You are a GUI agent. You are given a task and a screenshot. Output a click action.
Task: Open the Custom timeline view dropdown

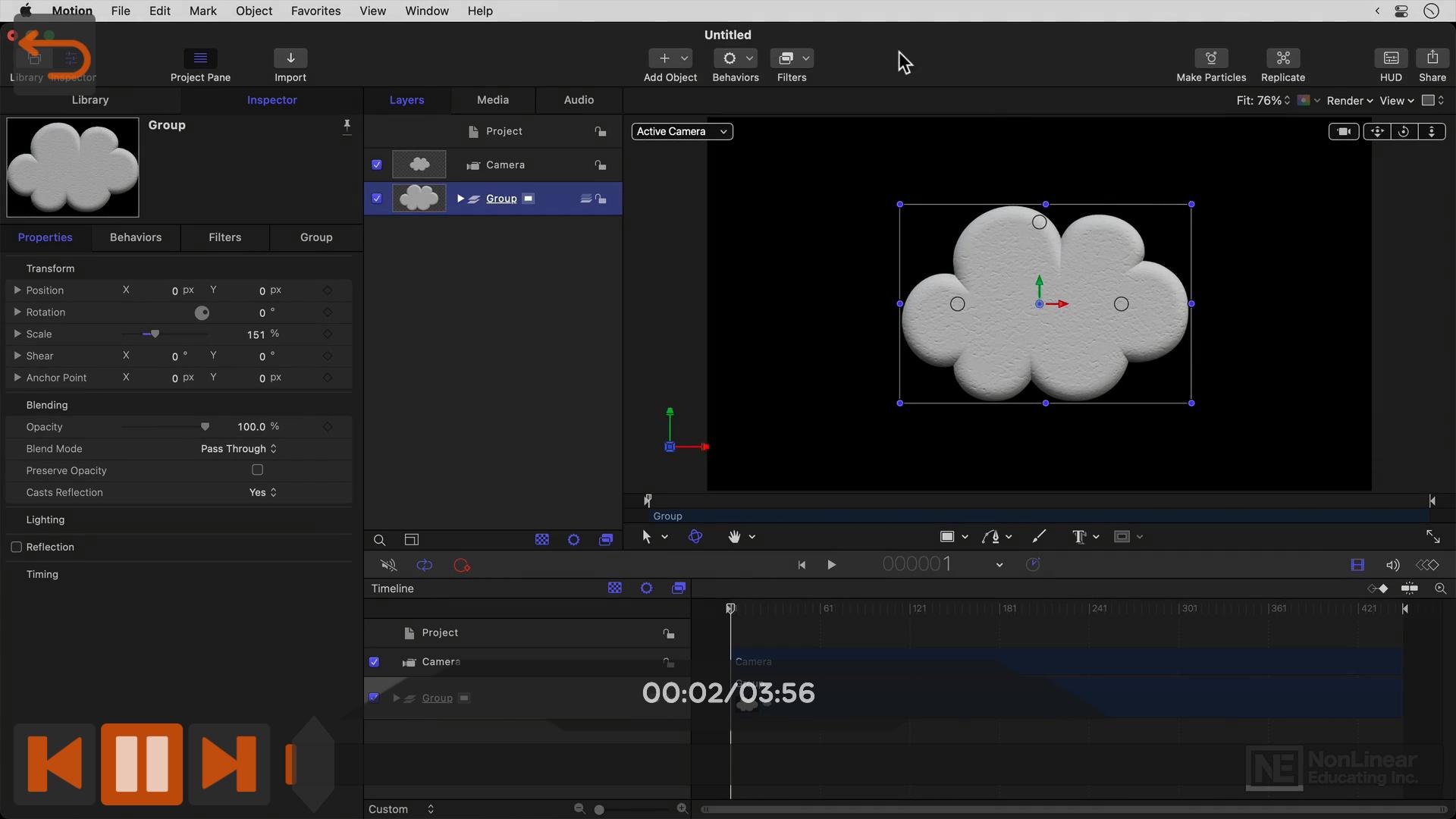[401, 809]
